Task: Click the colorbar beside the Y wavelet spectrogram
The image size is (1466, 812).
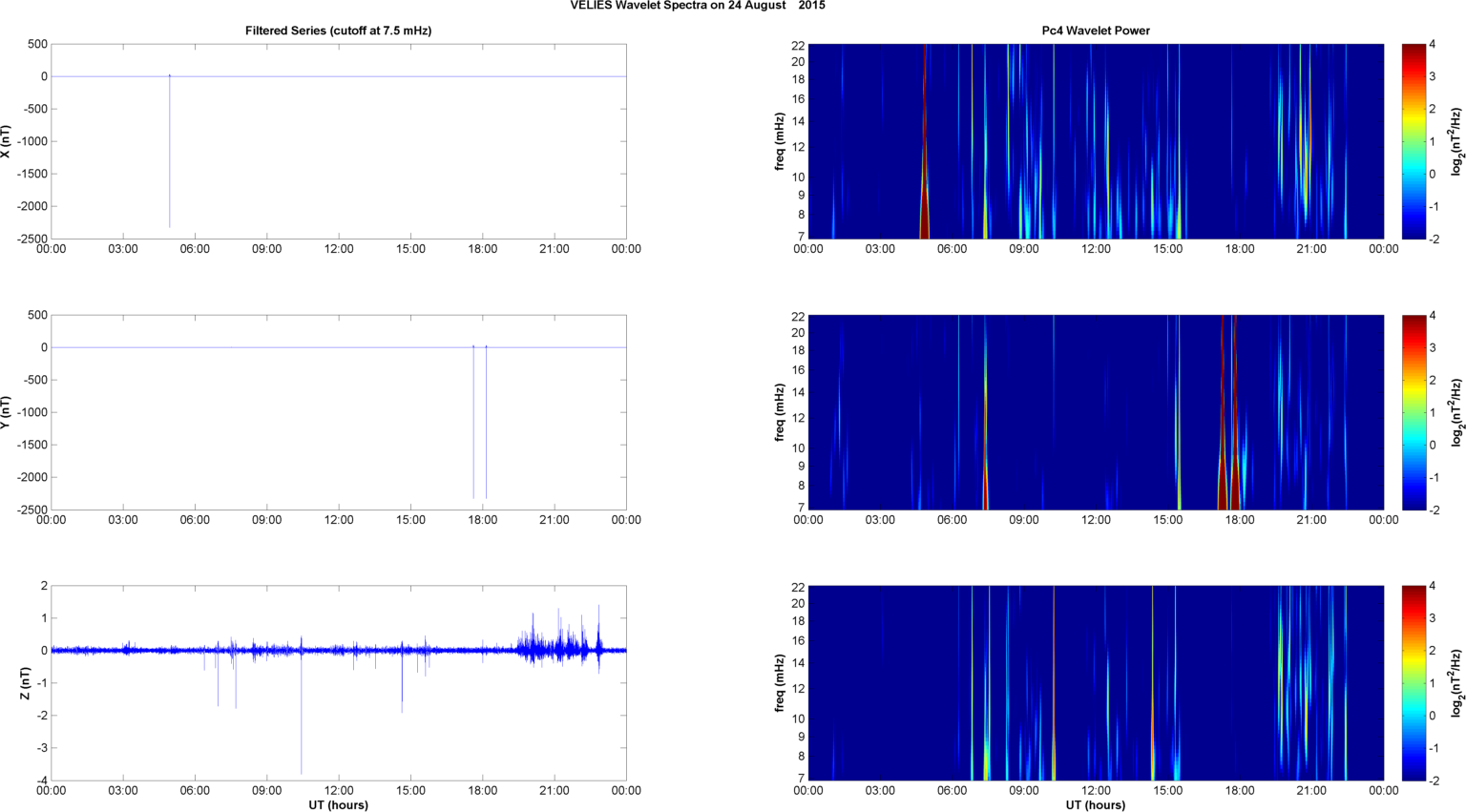Action: 1414,412
